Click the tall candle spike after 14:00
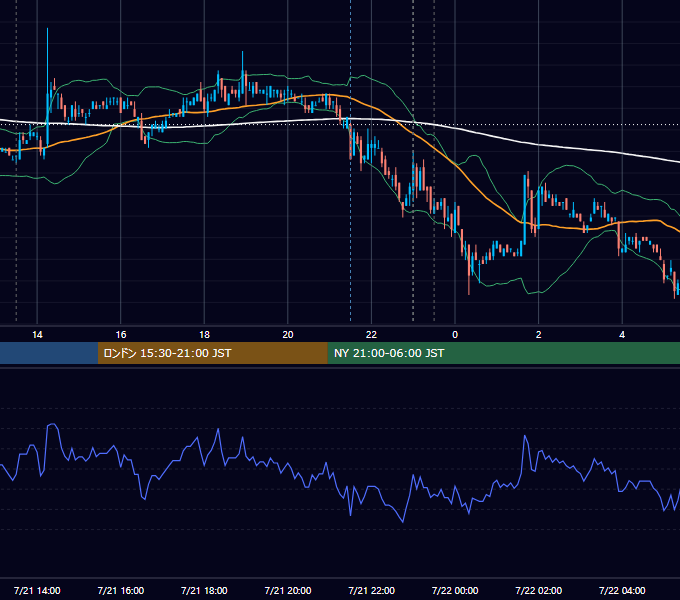This screenshot has width=680, height=600. 47,87
